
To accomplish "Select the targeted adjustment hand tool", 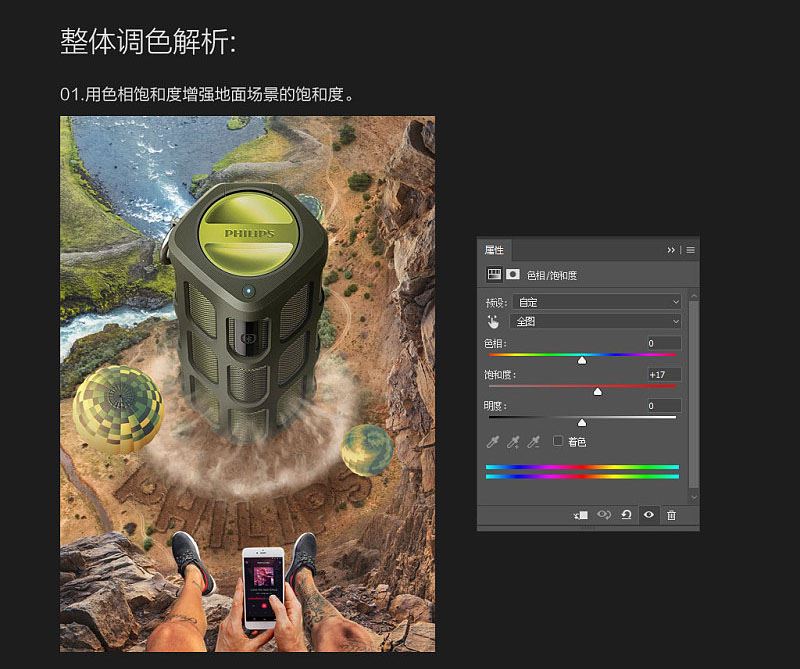I will coord(493,320).
